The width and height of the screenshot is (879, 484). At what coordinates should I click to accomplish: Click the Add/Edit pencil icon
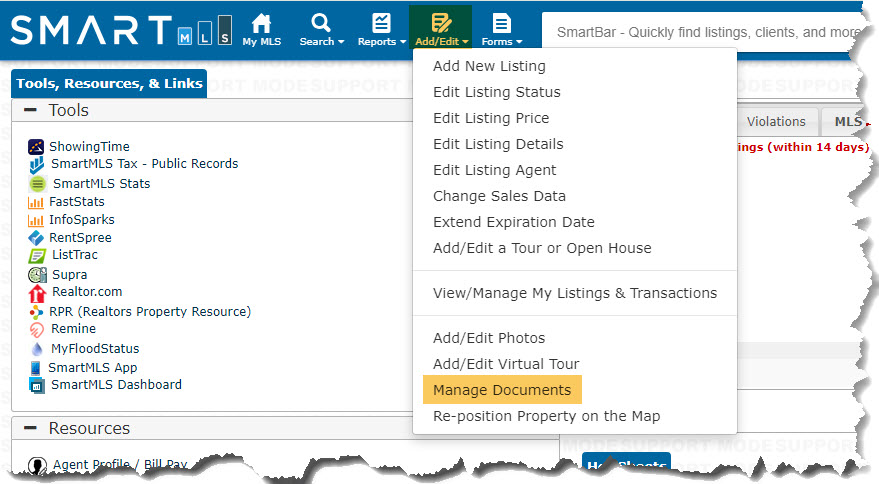pyautogui.click(x=441, y=23)
